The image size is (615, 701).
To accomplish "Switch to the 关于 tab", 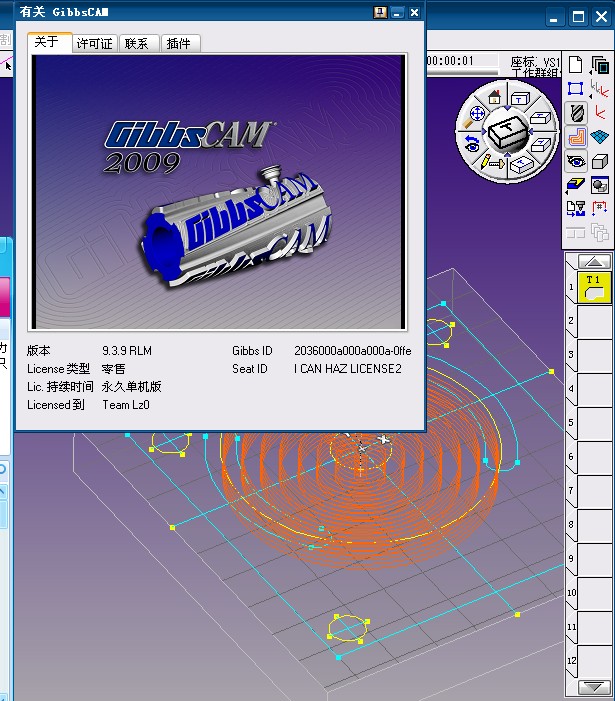I will [x=50, y=42].
